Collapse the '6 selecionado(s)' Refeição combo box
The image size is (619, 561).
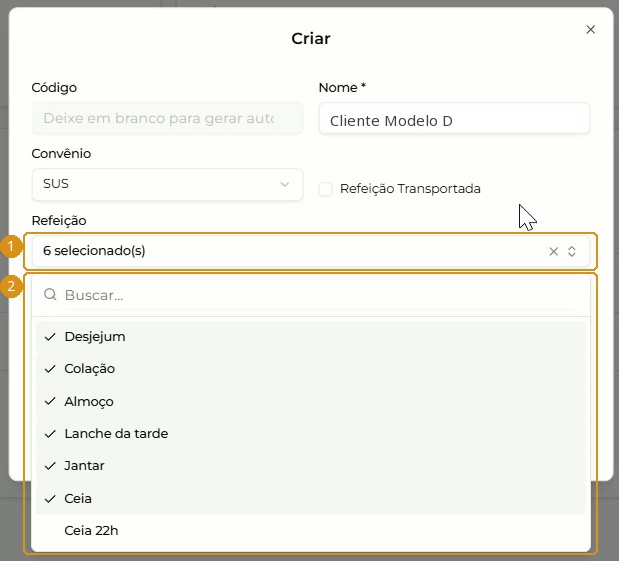311,251
